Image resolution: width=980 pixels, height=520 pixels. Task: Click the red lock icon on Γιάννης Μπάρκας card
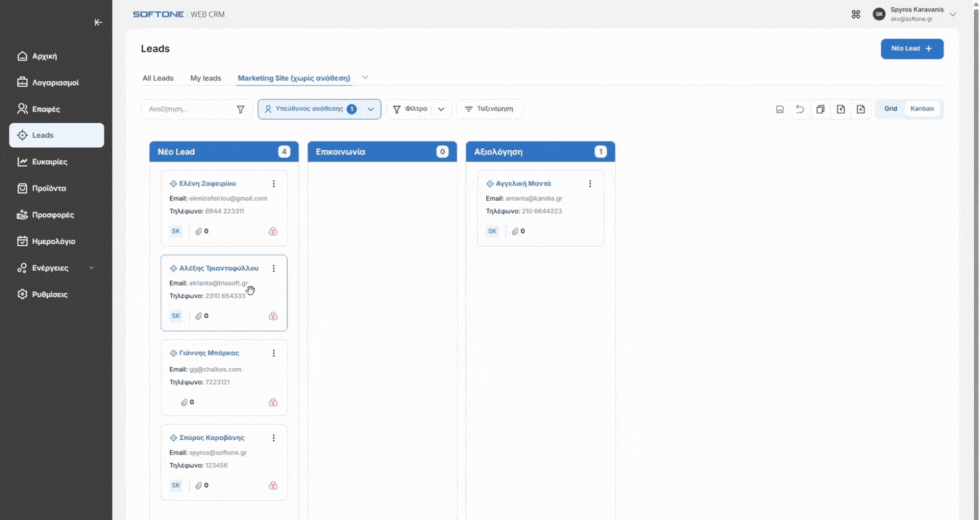[x=273, y=402]
